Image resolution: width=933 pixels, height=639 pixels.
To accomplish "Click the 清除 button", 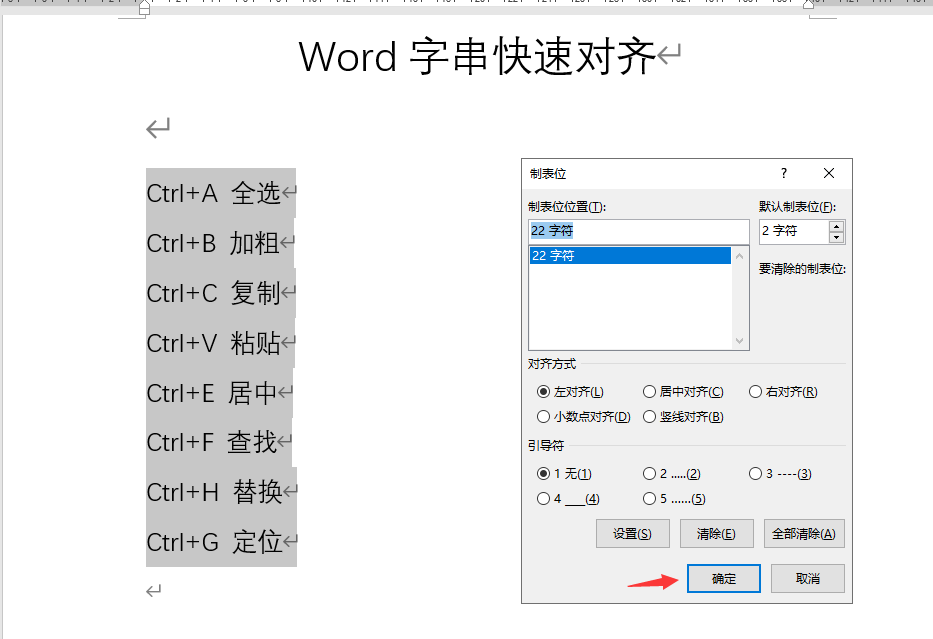I will [x=716, y=534].
